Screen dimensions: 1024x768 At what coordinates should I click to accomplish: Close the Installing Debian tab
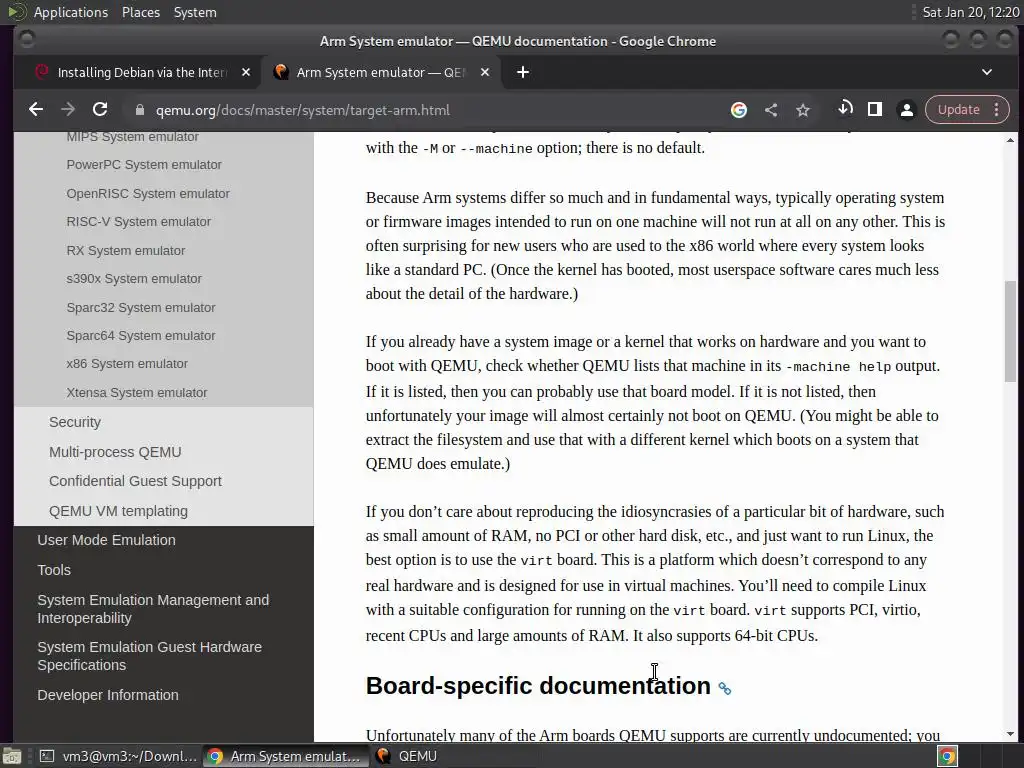point(246,72)
